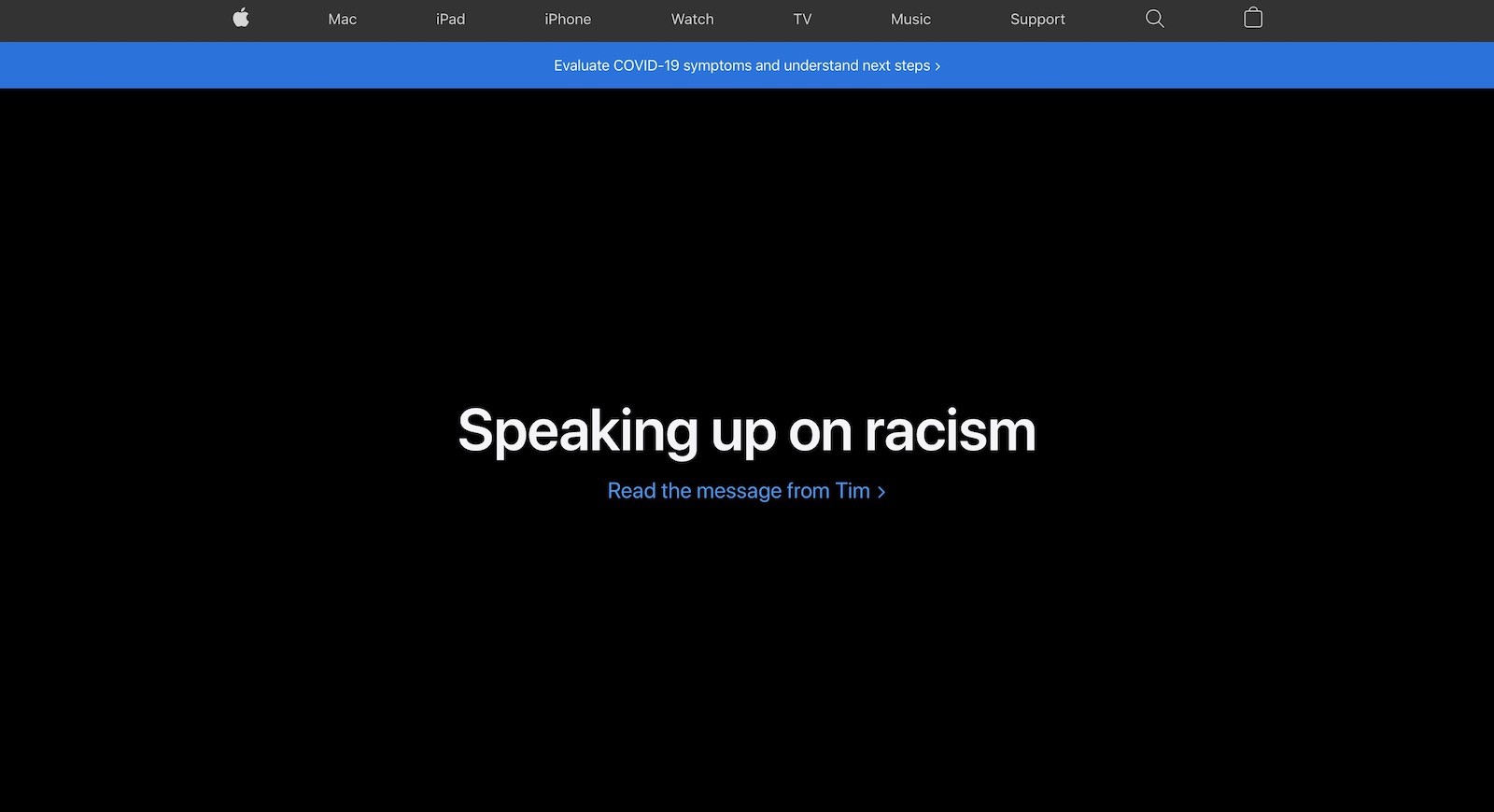Image resolution: width=1494 pixels, height=812 pixels.
Task: Follow the Read the message from Tim link
Action: [x=738, y=491]
